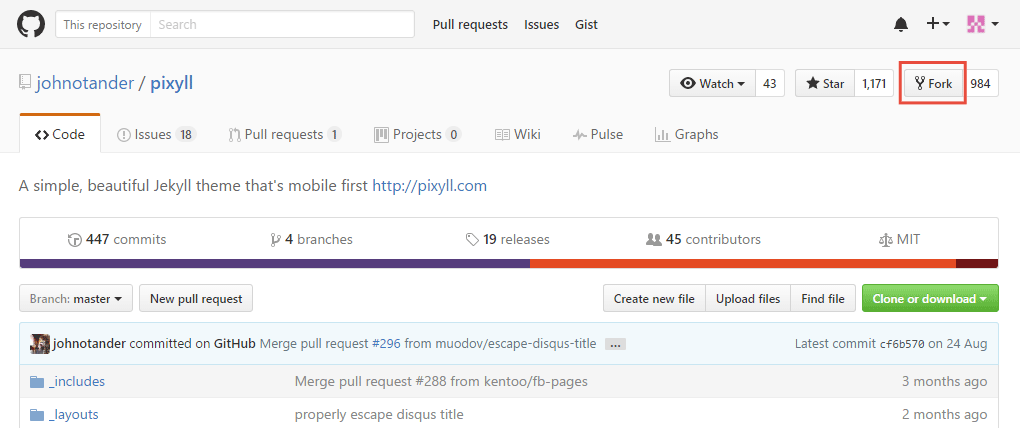
Task: Click the repository book icon
Action: [25, 82]
